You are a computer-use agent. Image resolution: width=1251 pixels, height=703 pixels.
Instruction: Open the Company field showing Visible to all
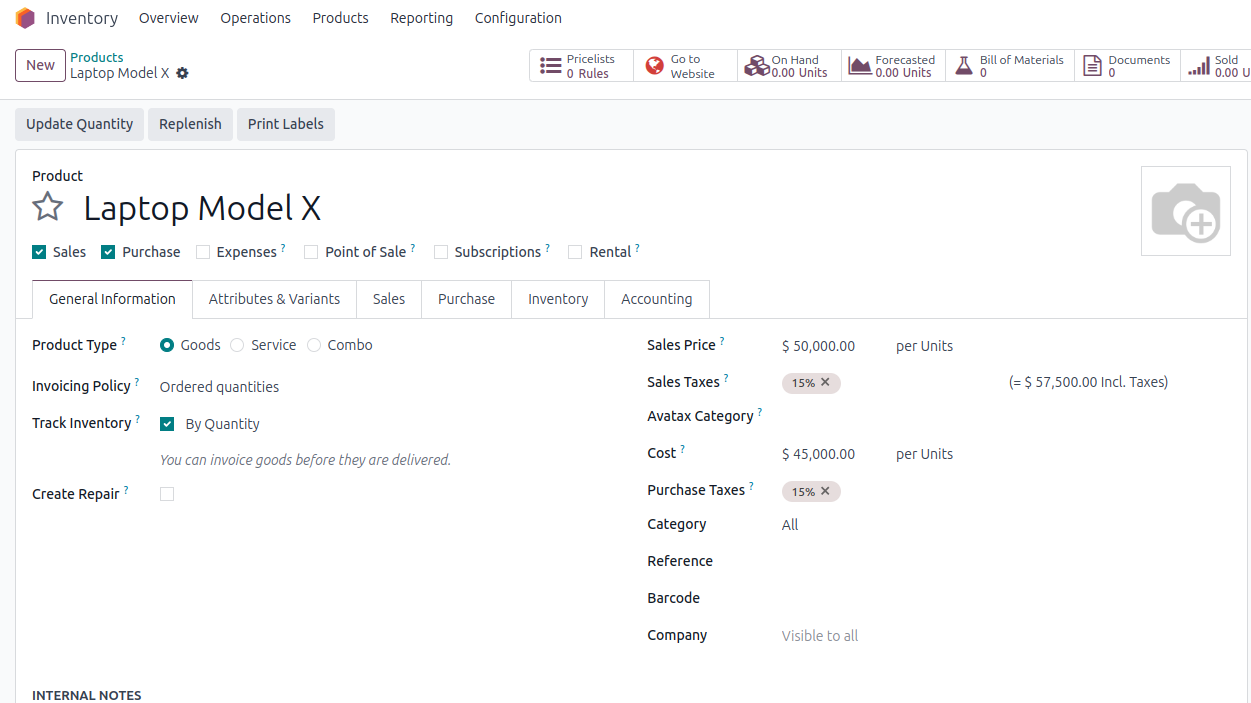[819, 635]
